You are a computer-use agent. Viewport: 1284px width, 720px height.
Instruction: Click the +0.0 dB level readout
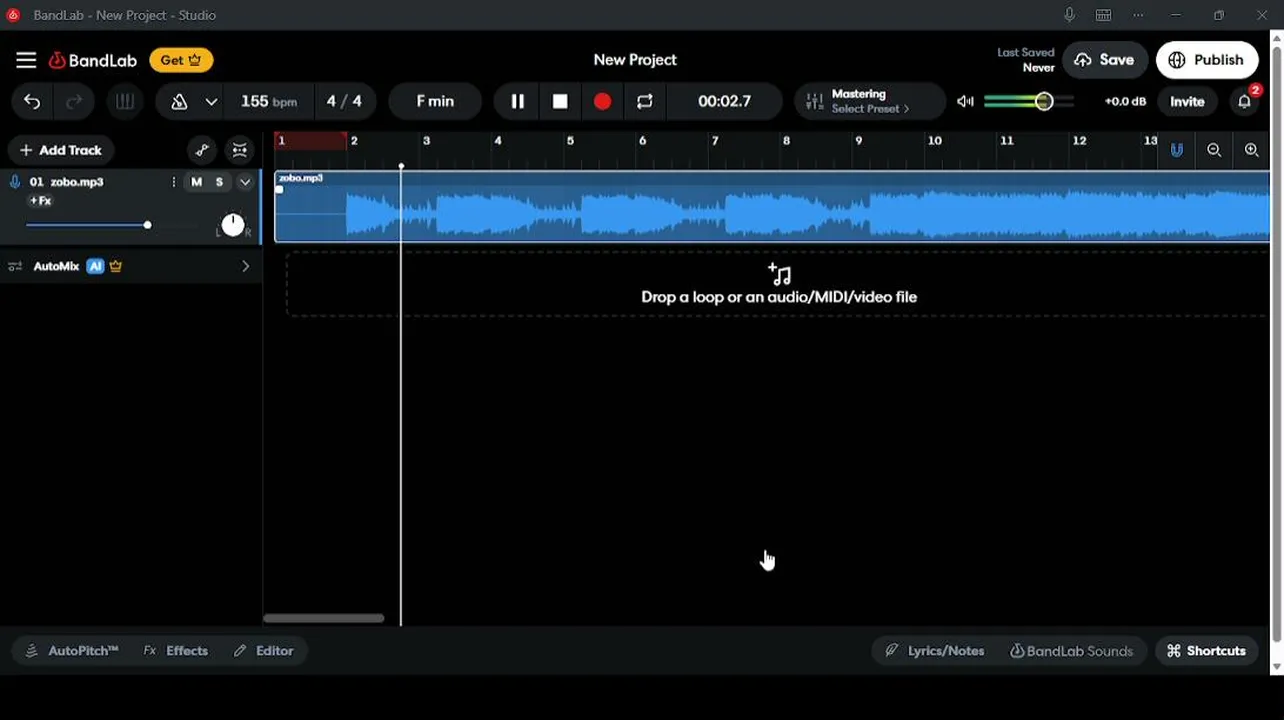point(1125,101)
